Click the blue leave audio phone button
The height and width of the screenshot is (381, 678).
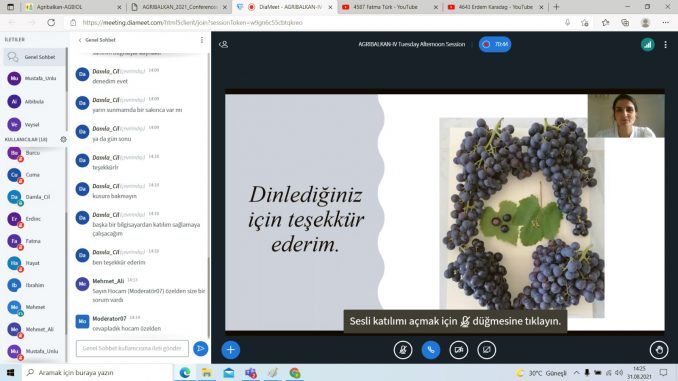[431, 350]
